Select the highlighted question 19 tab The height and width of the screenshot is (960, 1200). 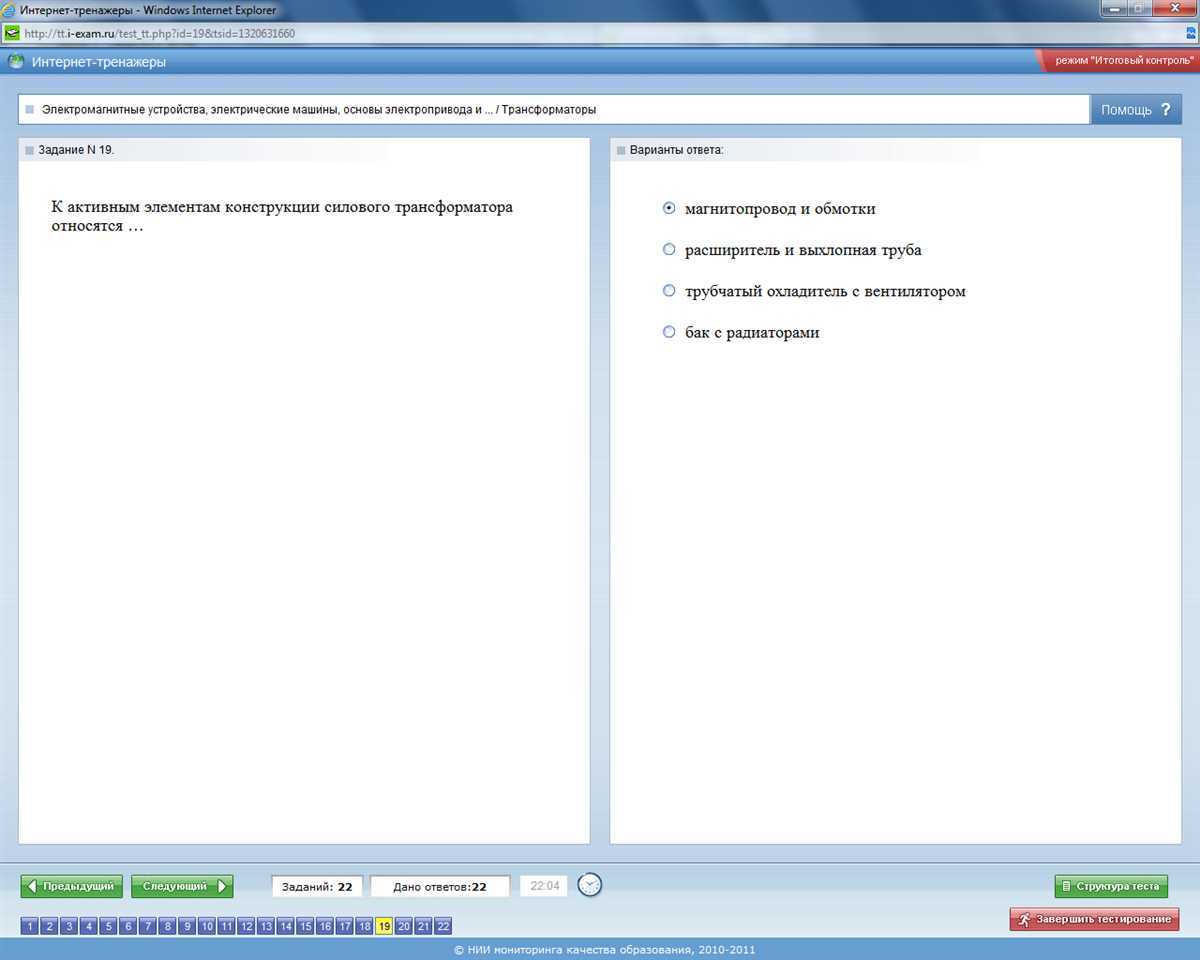point(384,926)
